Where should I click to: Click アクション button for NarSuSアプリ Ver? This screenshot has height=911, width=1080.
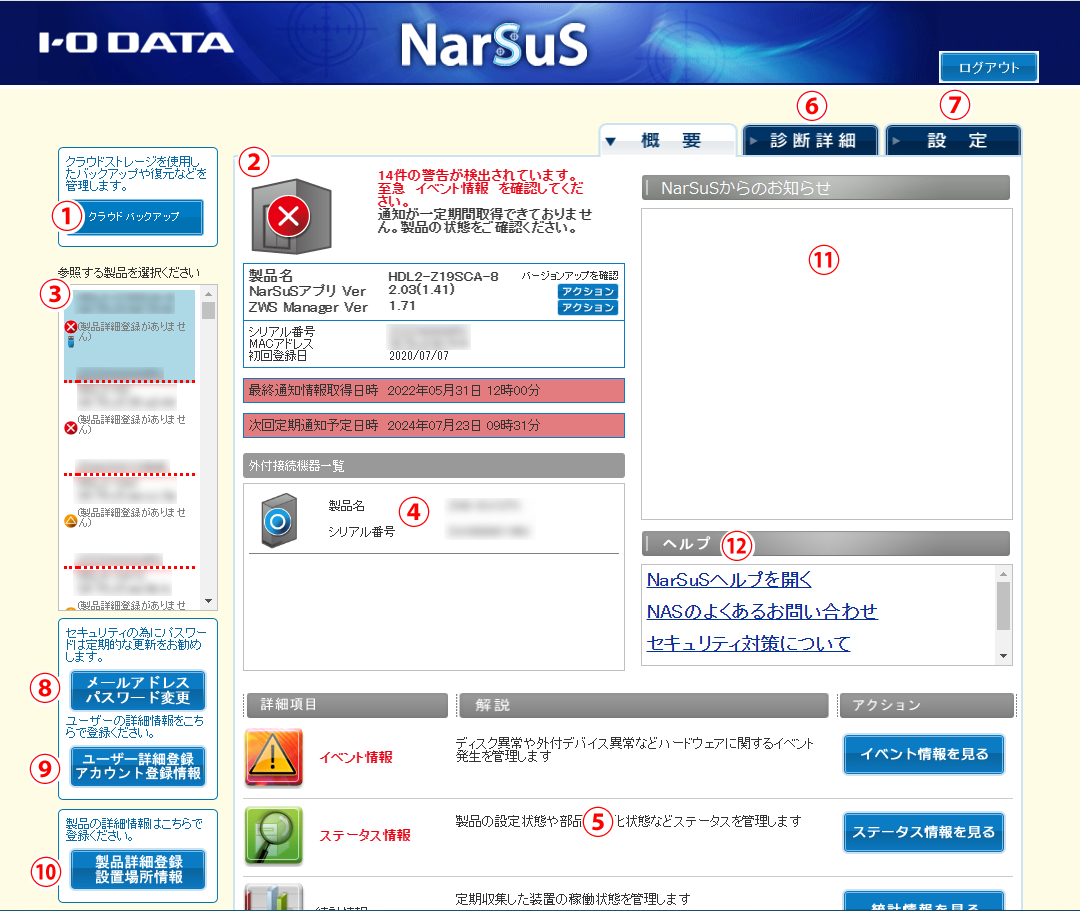pos(588,291)
